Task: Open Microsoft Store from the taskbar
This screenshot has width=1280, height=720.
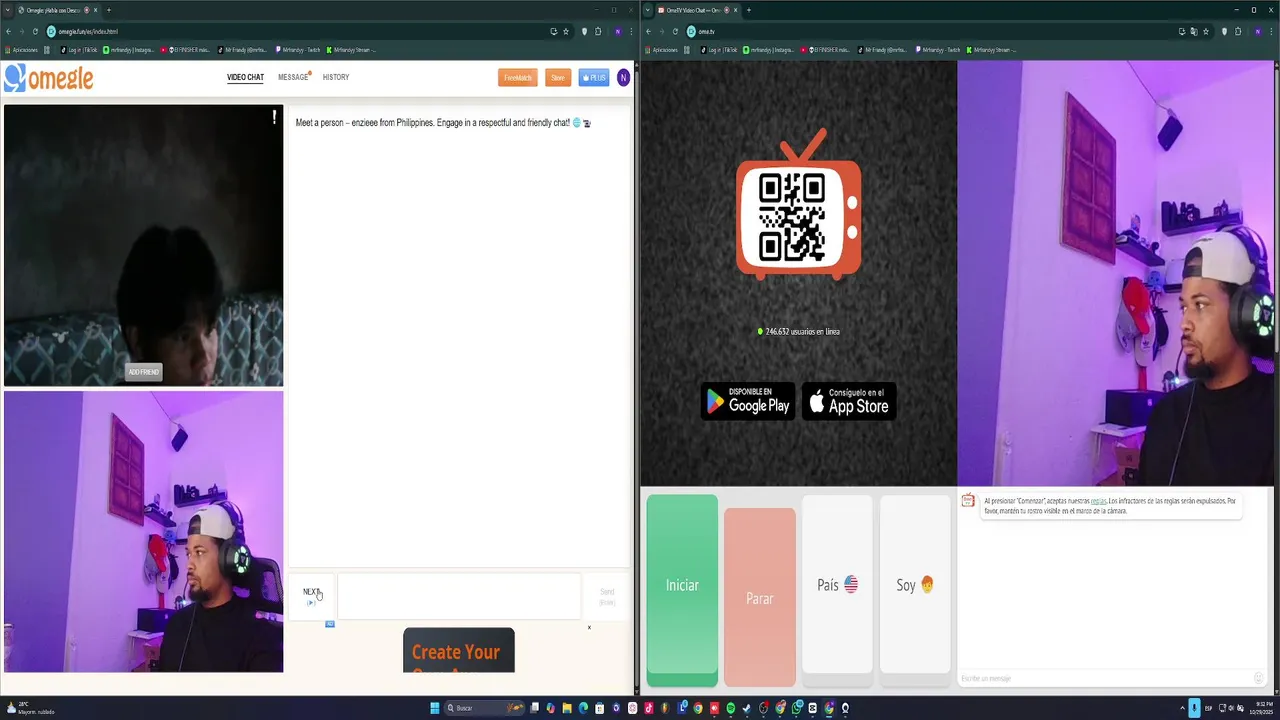Action: (x=600, y=708)
